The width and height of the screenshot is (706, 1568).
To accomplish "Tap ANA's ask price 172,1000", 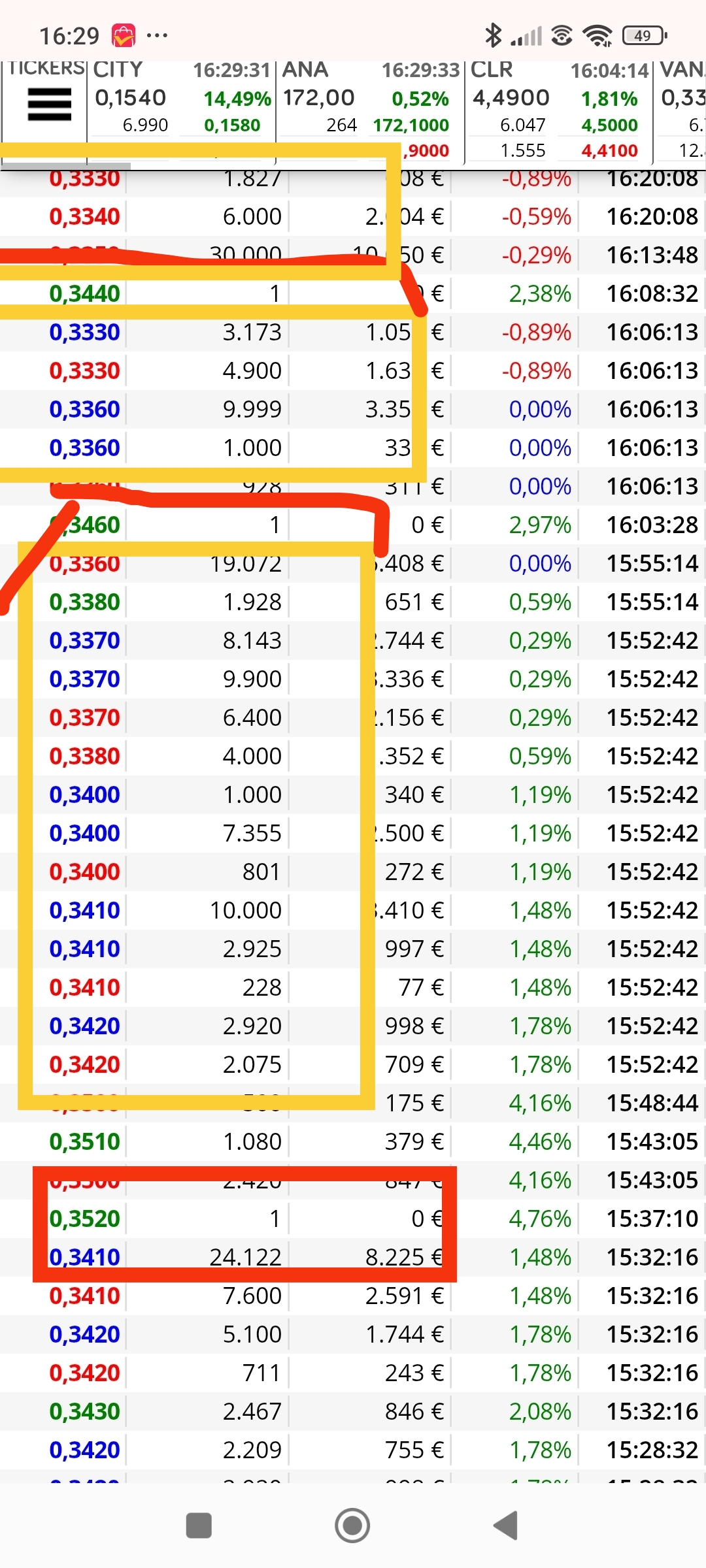I will point(411,125).
